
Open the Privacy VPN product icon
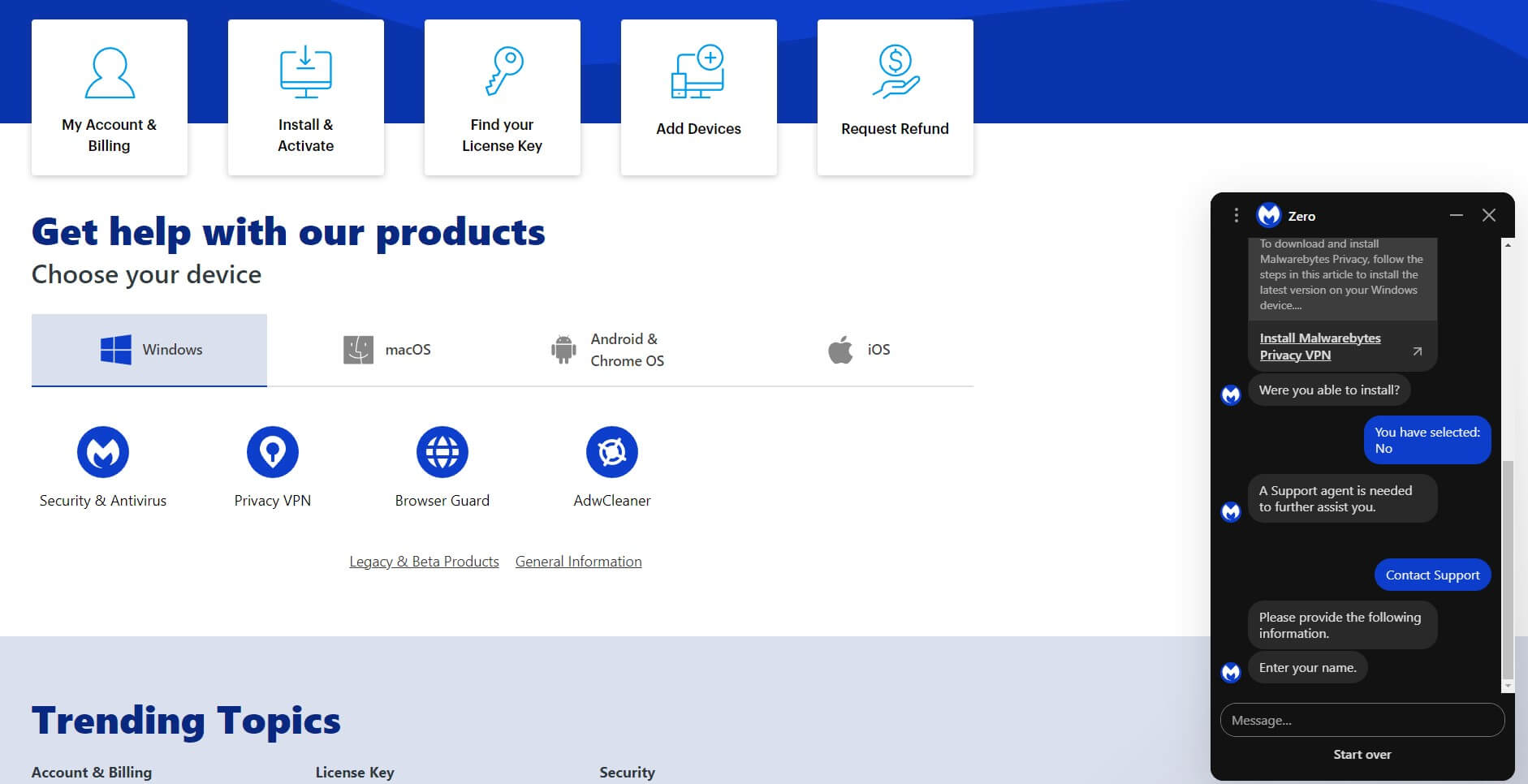tap(273, 452)
